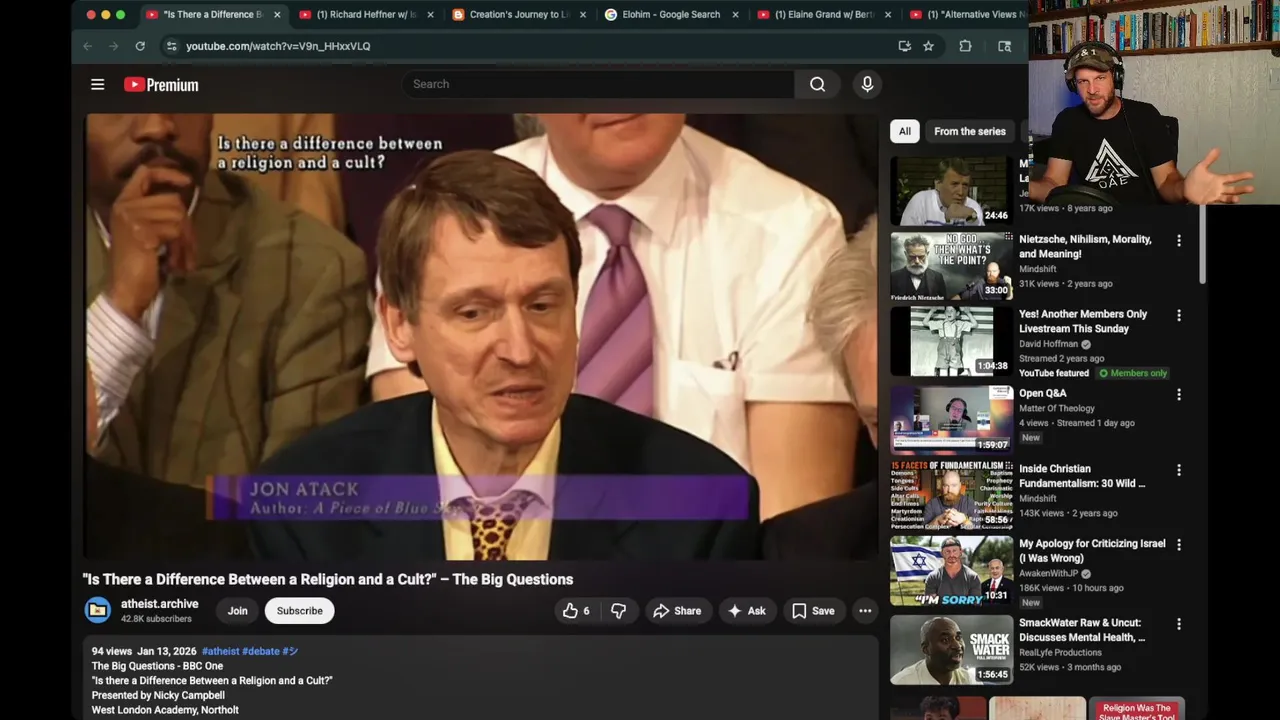Click the browser forward arrow
Screen dimensions: 1280x720
(113, 46)
